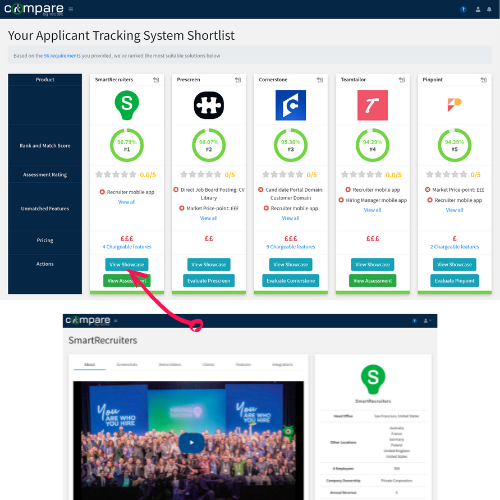500x500 pixels.
Task: View all unmatched features for SmartRecruiters
Action: tap(127, 202)
